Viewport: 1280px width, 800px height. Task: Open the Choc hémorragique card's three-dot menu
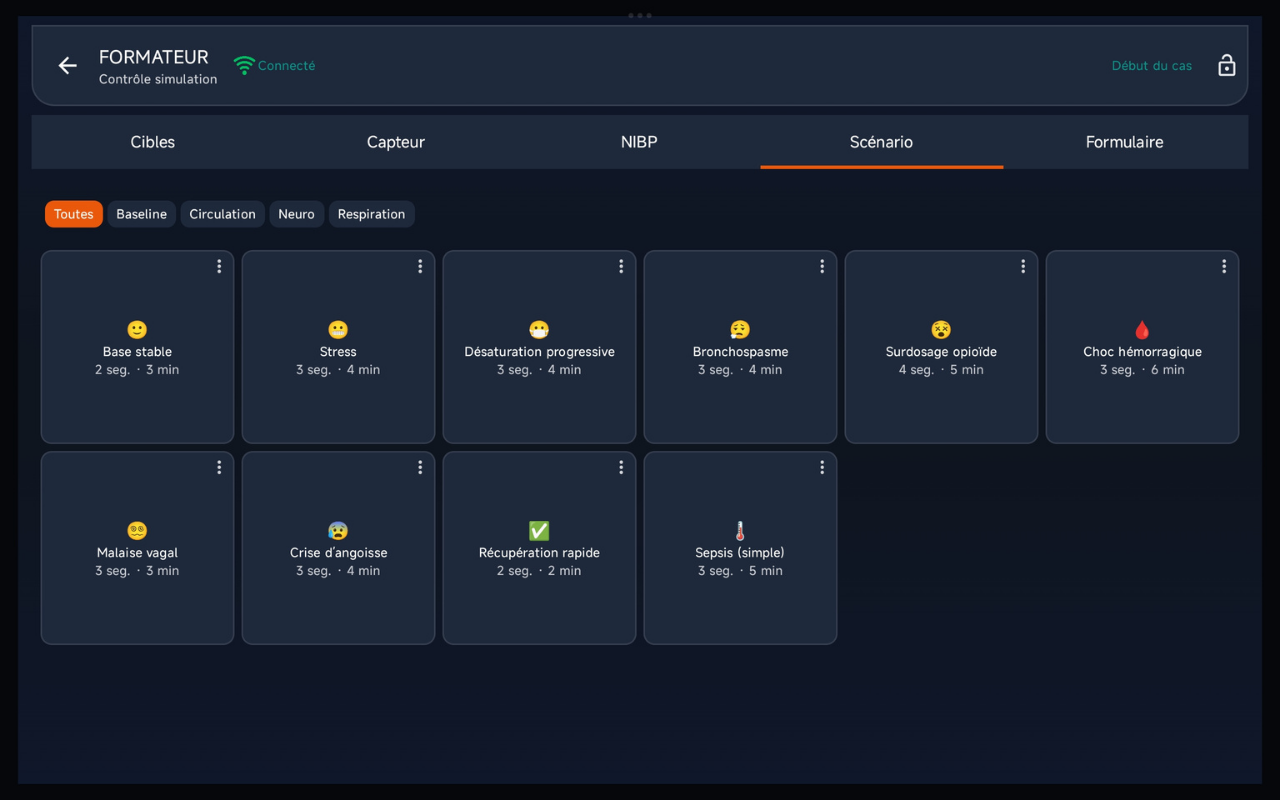point(1224,266)
